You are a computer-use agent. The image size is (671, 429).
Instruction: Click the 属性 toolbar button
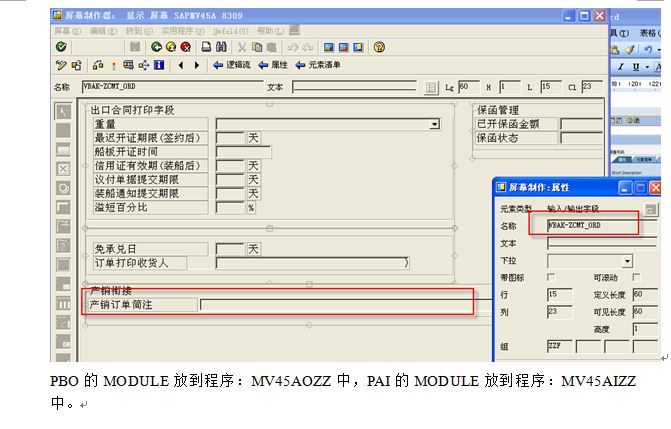(x=273, y=65)
